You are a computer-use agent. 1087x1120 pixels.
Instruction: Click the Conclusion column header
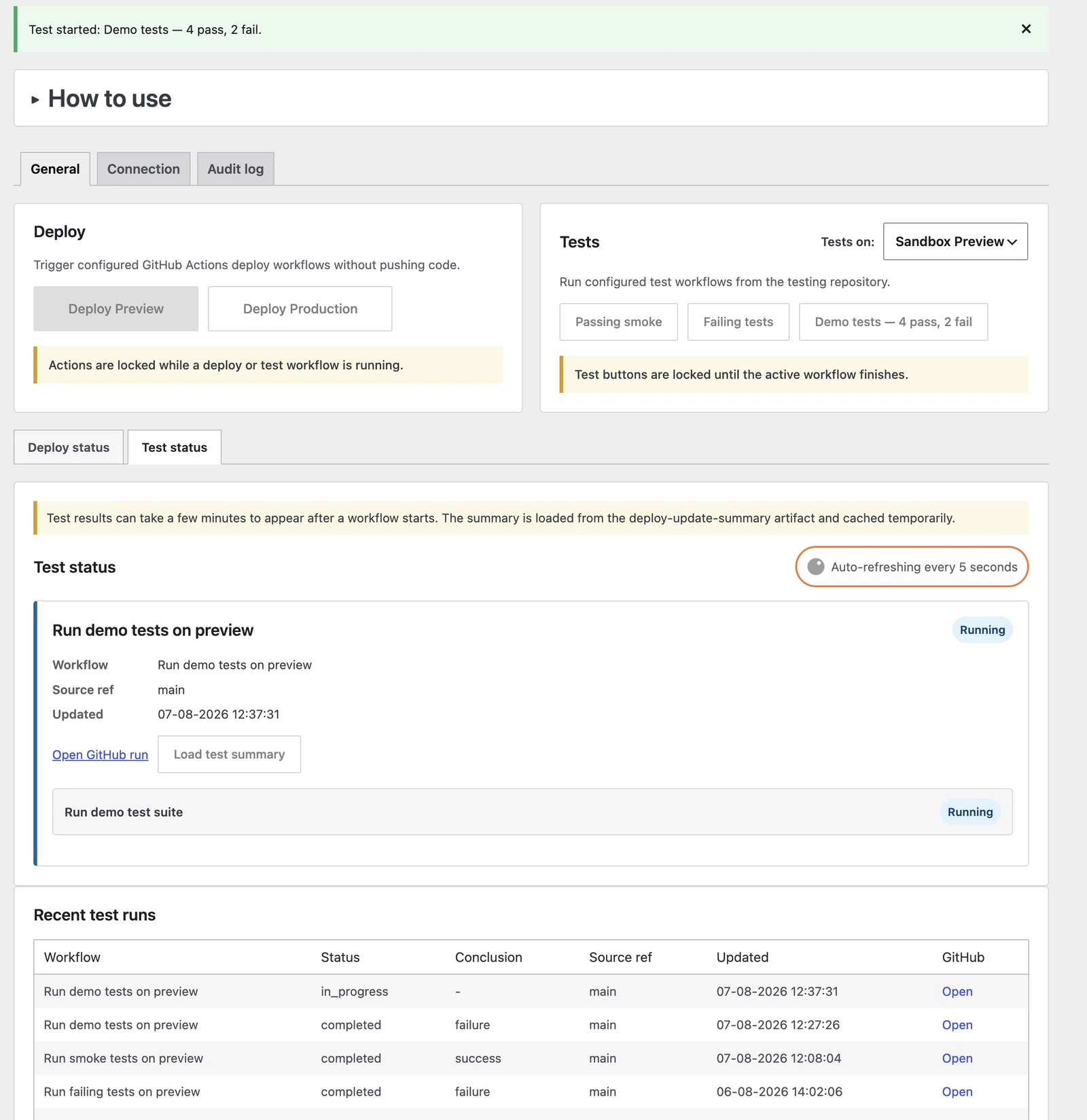coord(488,957)
